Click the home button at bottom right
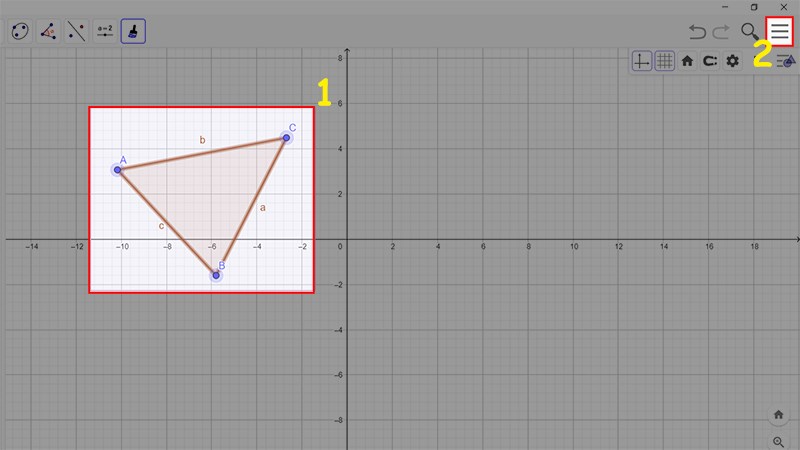The width and height of the screenshot is (800, 450). click(778, 414)
